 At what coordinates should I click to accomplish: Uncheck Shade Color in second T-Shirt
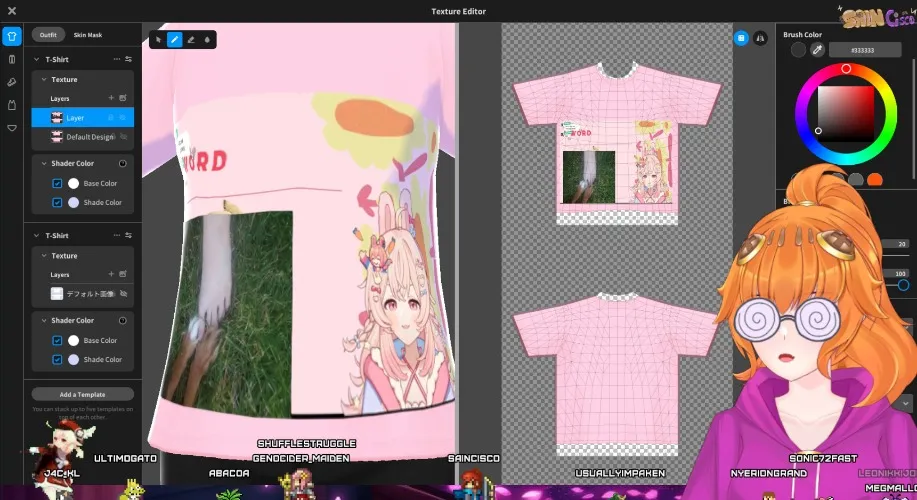click(57, 360)
